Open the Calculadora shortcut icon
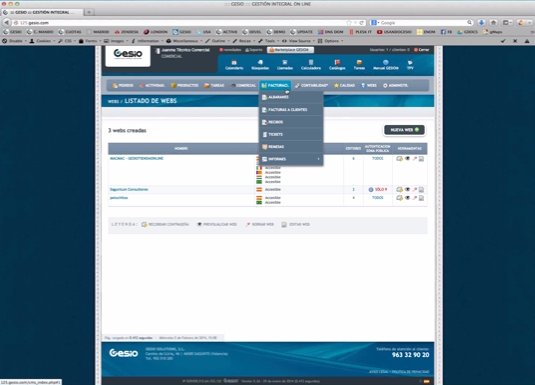 [311, 65]
